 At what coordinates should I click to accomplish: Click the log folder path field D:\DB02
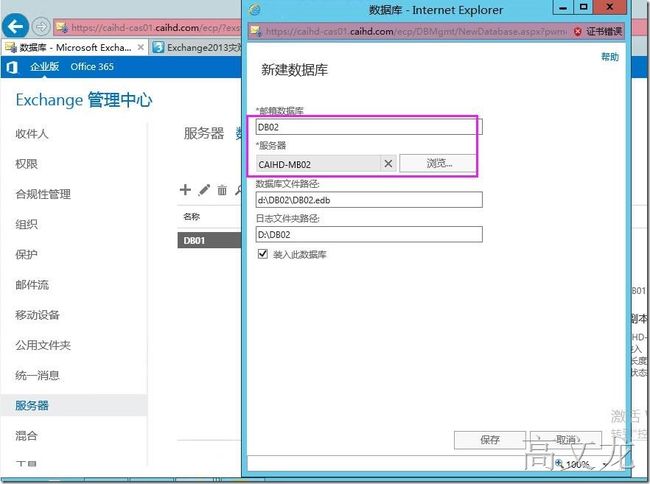[x=369, y=234]
